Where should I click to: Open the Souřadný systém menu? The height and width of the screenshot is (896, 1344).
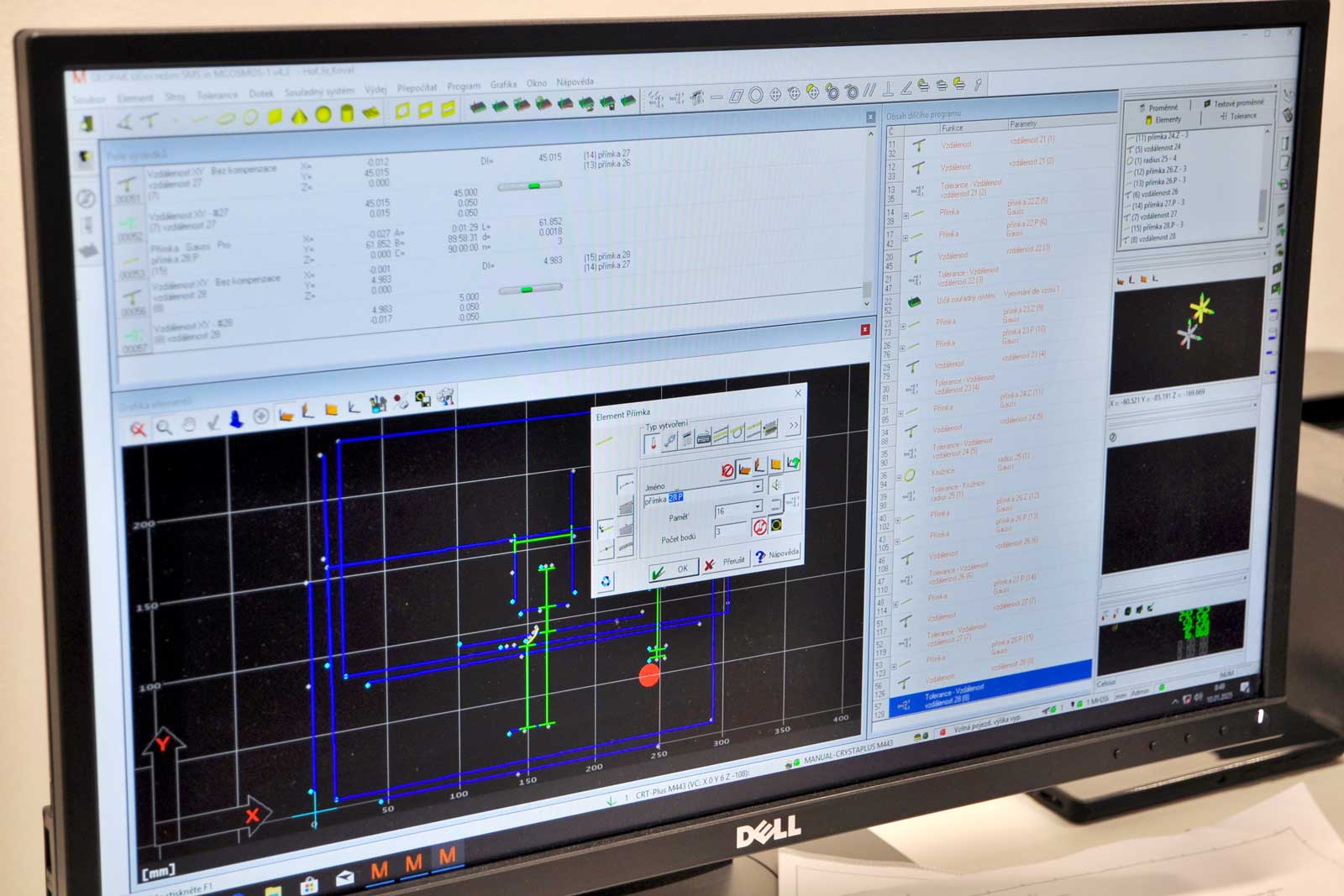point(319,92)
